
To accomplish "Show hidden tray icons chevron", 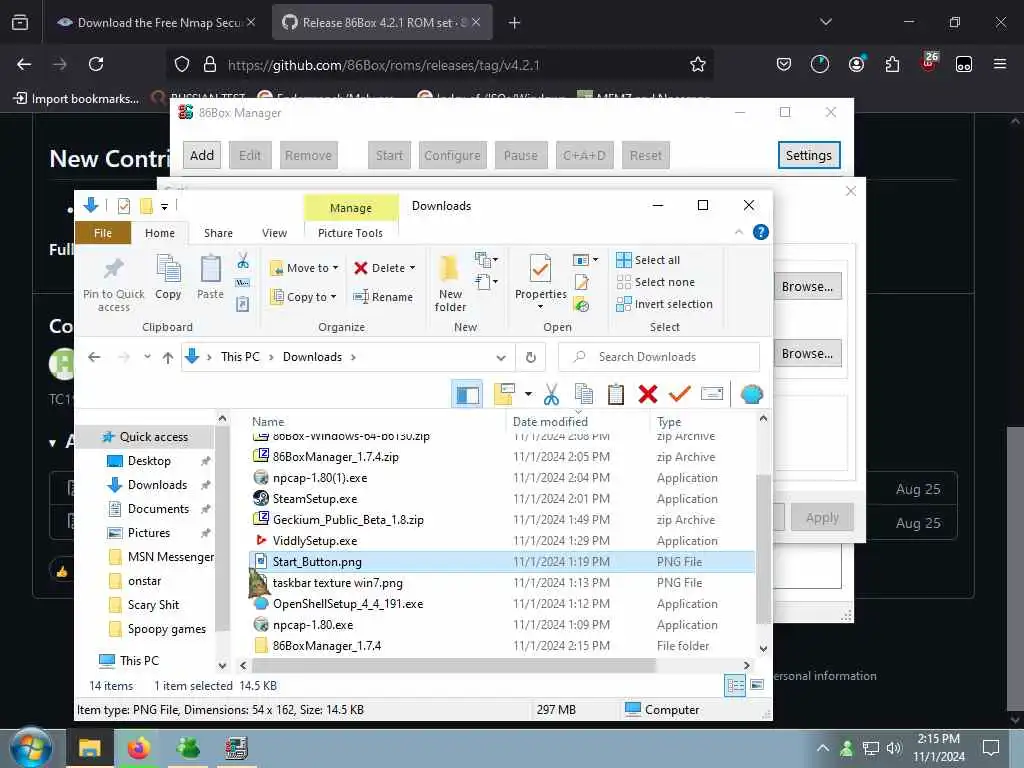I will coord(822,748).
